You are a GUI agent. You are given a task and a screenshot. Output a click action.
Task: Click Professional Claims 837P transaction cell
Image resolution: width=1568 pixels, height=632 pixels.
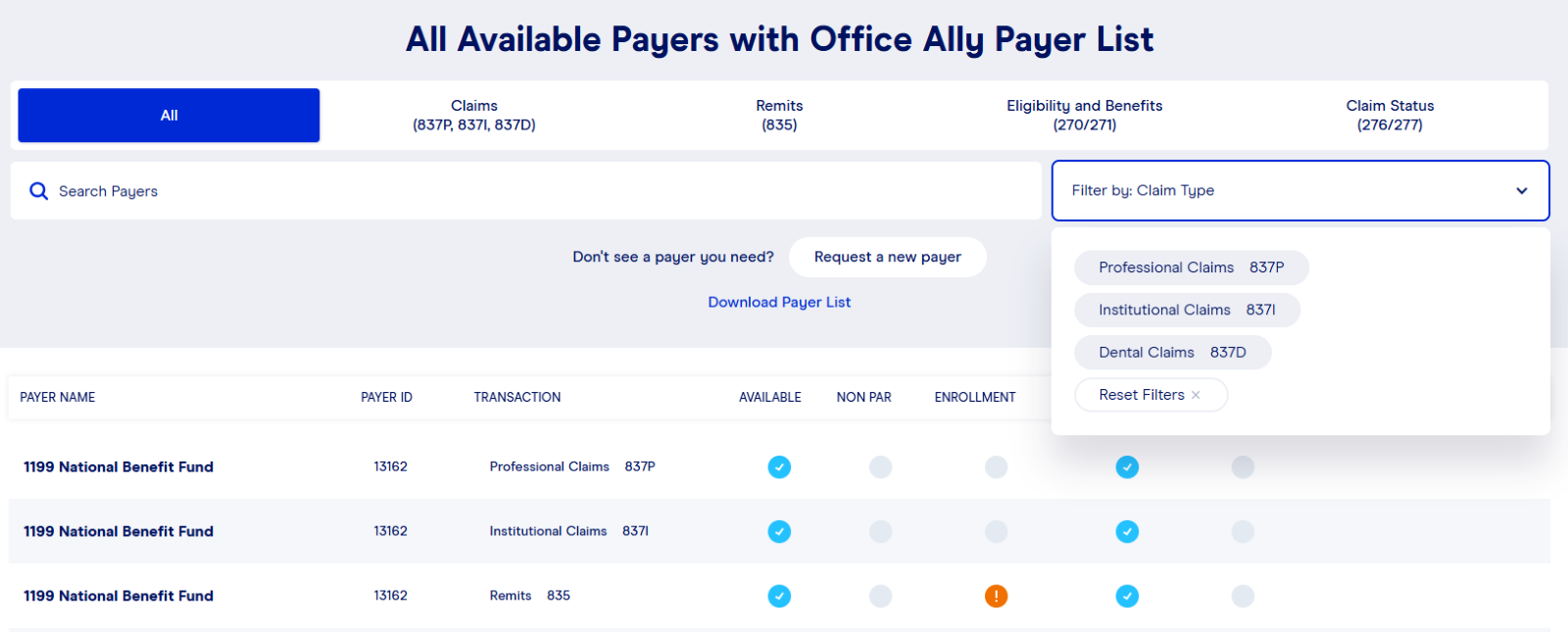coord(572,466)
